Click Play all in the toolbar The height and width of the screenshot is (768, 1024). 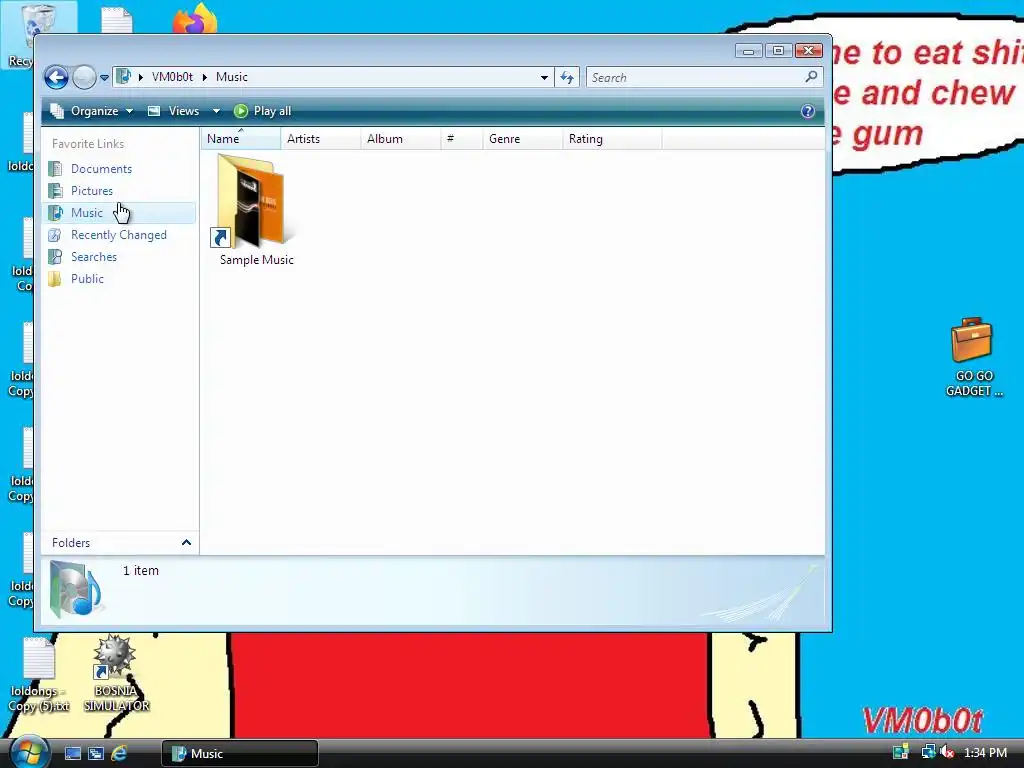[263, 111]
